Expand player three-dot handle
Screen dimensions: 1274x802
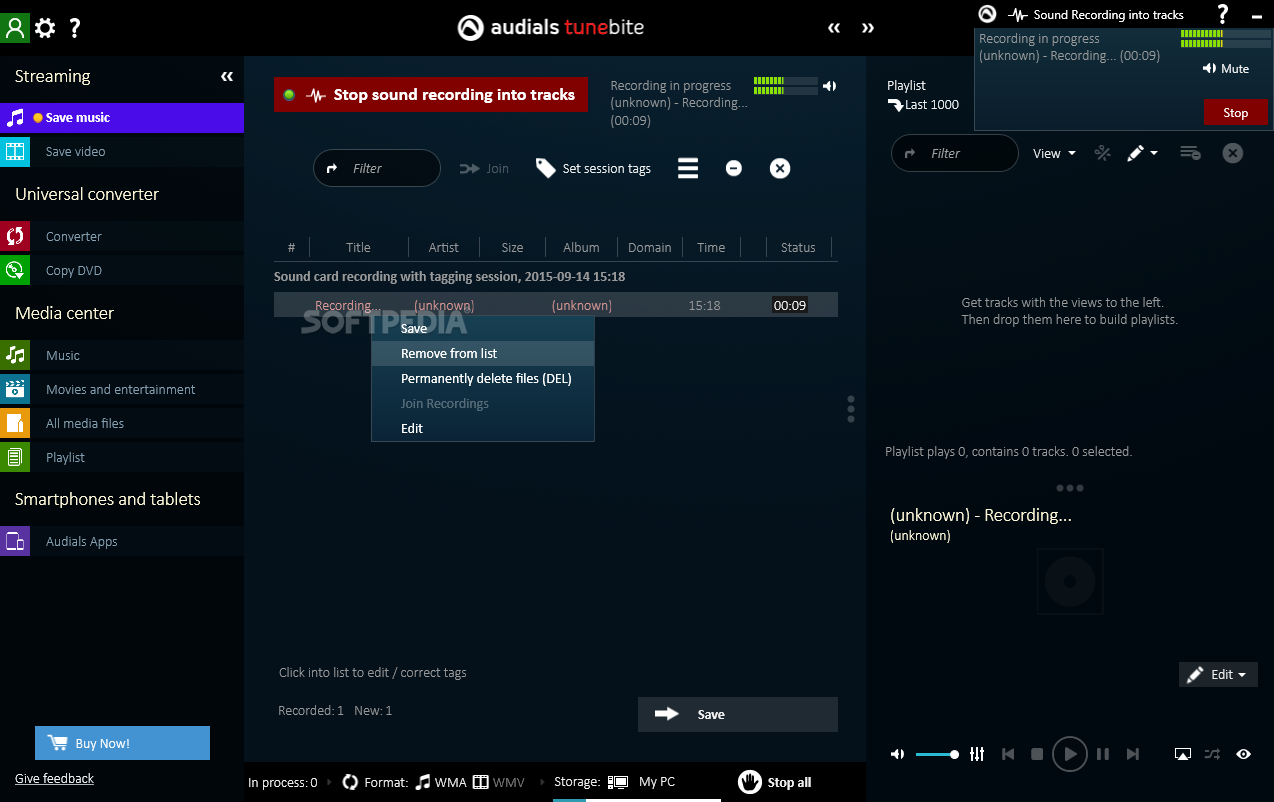pos(1070,488)
